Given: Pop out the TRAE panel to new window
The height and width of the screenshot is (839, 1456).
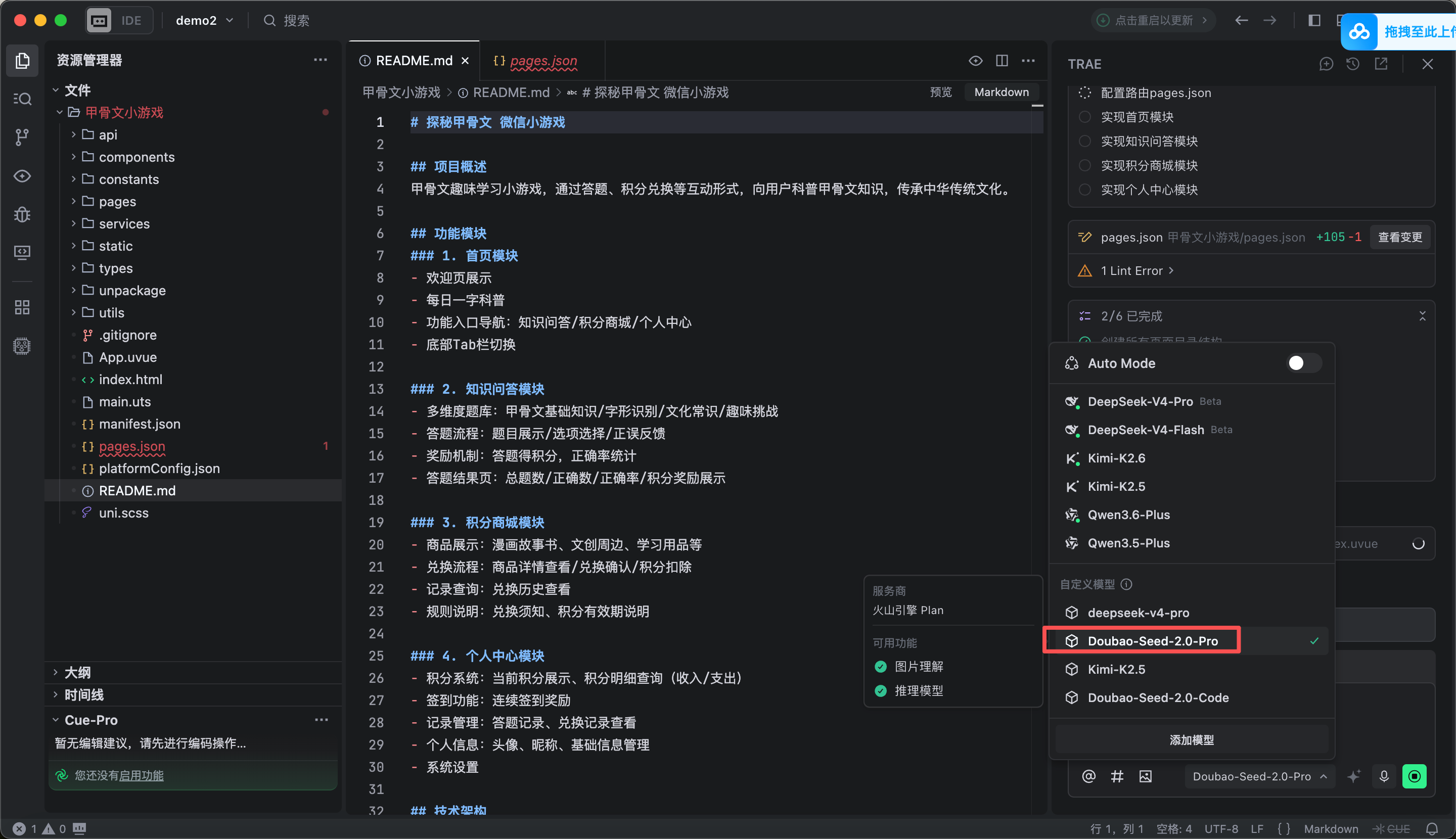Looking at the screenshot, I should point(1381,63).
